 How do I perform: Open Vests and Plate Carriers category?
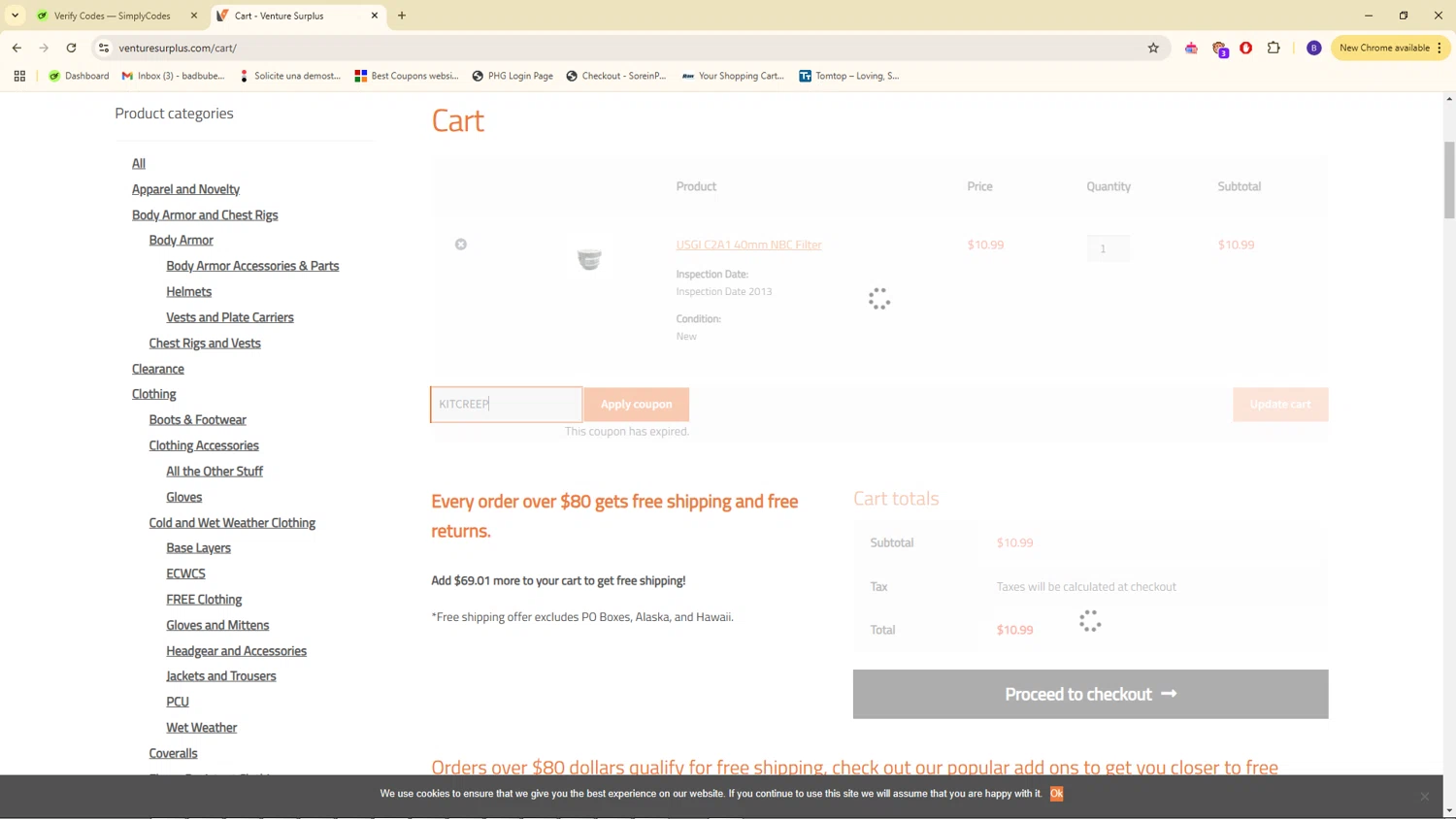coord(230,317)
